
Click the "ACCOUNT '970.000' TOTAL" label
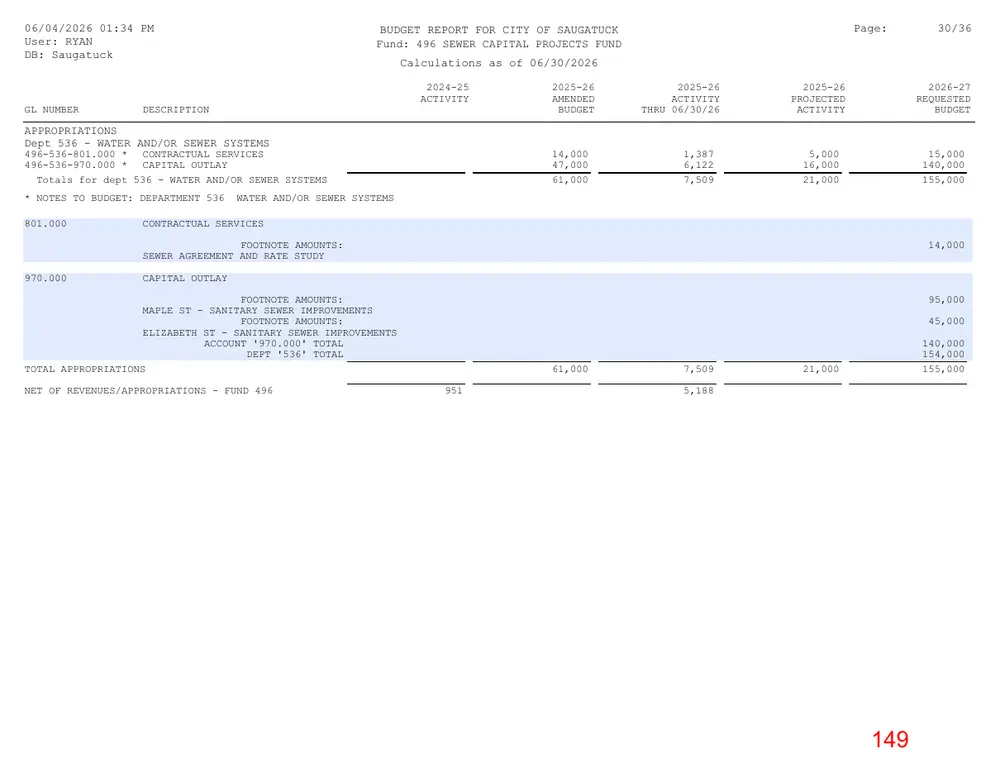click(x=274, y=344)
